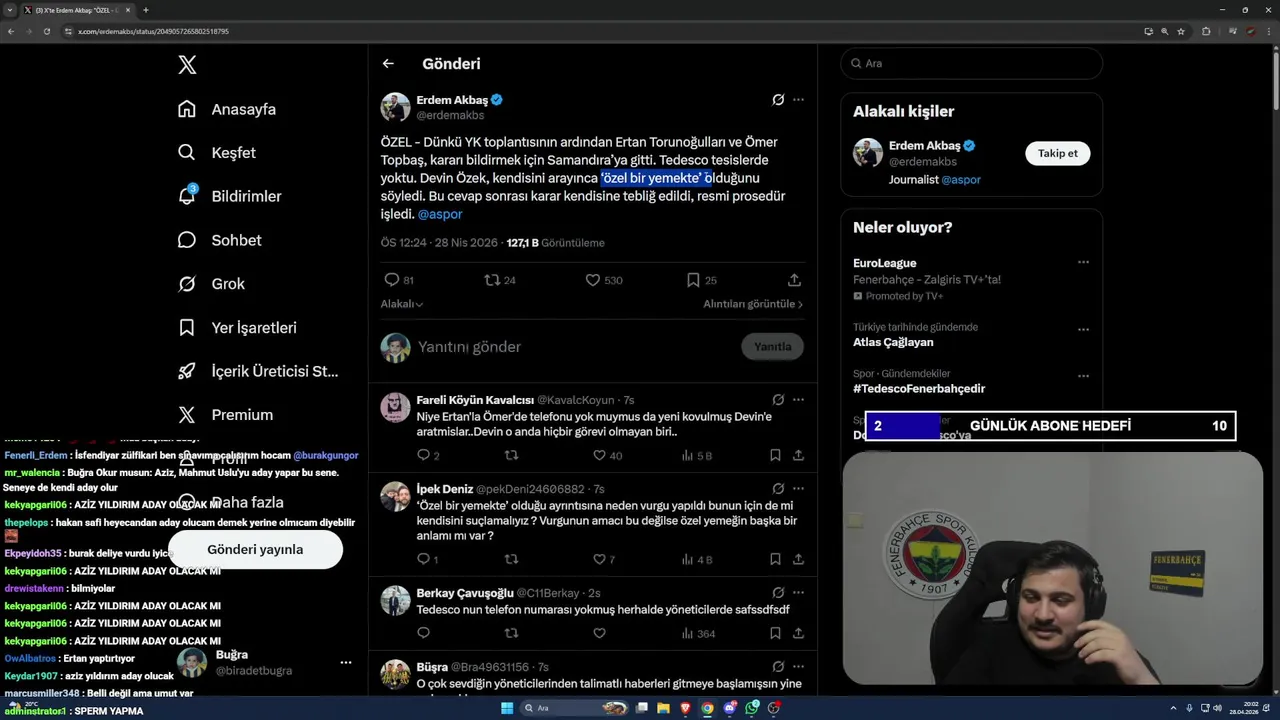Open more options for Atlas Çağlayan trend
Viewport: 1280px width, 720px height.
coord(1083,329)
